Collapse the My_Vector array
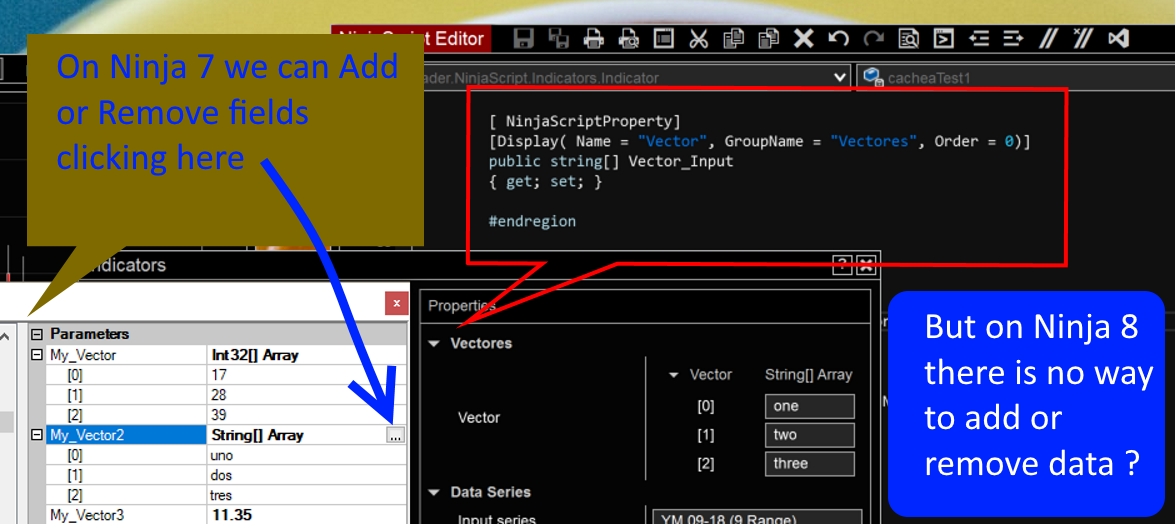 37,355
